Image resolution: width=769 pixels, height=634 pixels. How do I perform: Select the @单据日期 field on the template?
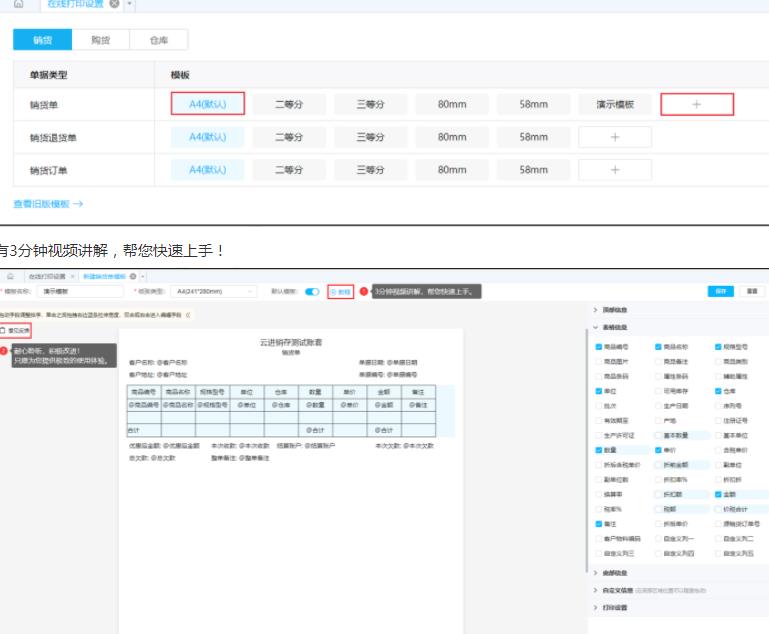click(x=402, y=362)
